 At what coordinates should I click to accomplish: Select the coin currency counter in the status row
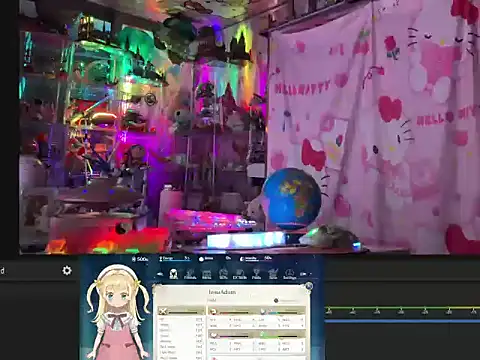(140, 259)
